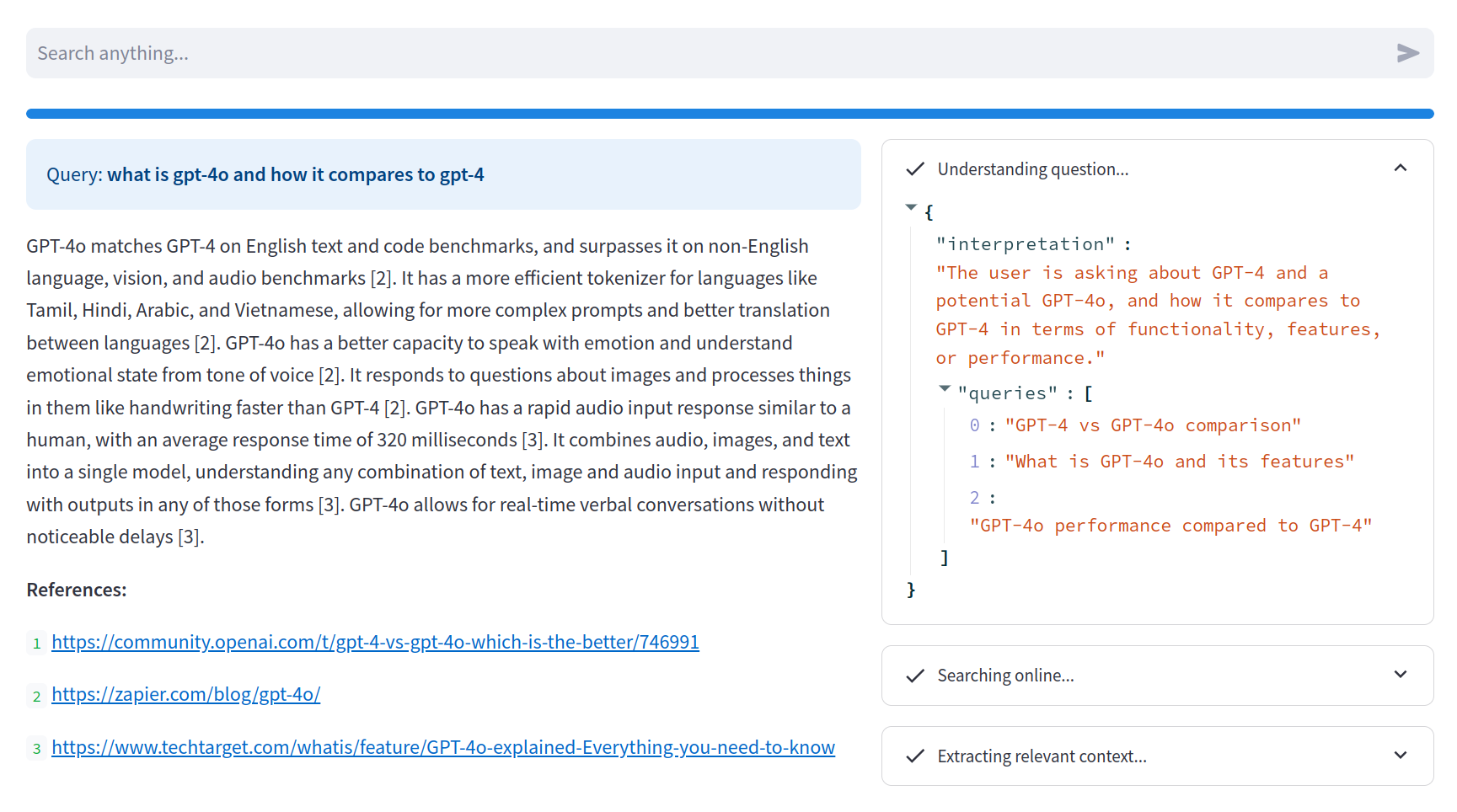Click the "interpretation" JSON key
The height and width of the screenshot is (812, 1457).
pyautogui.click(x=1025, y=244)
